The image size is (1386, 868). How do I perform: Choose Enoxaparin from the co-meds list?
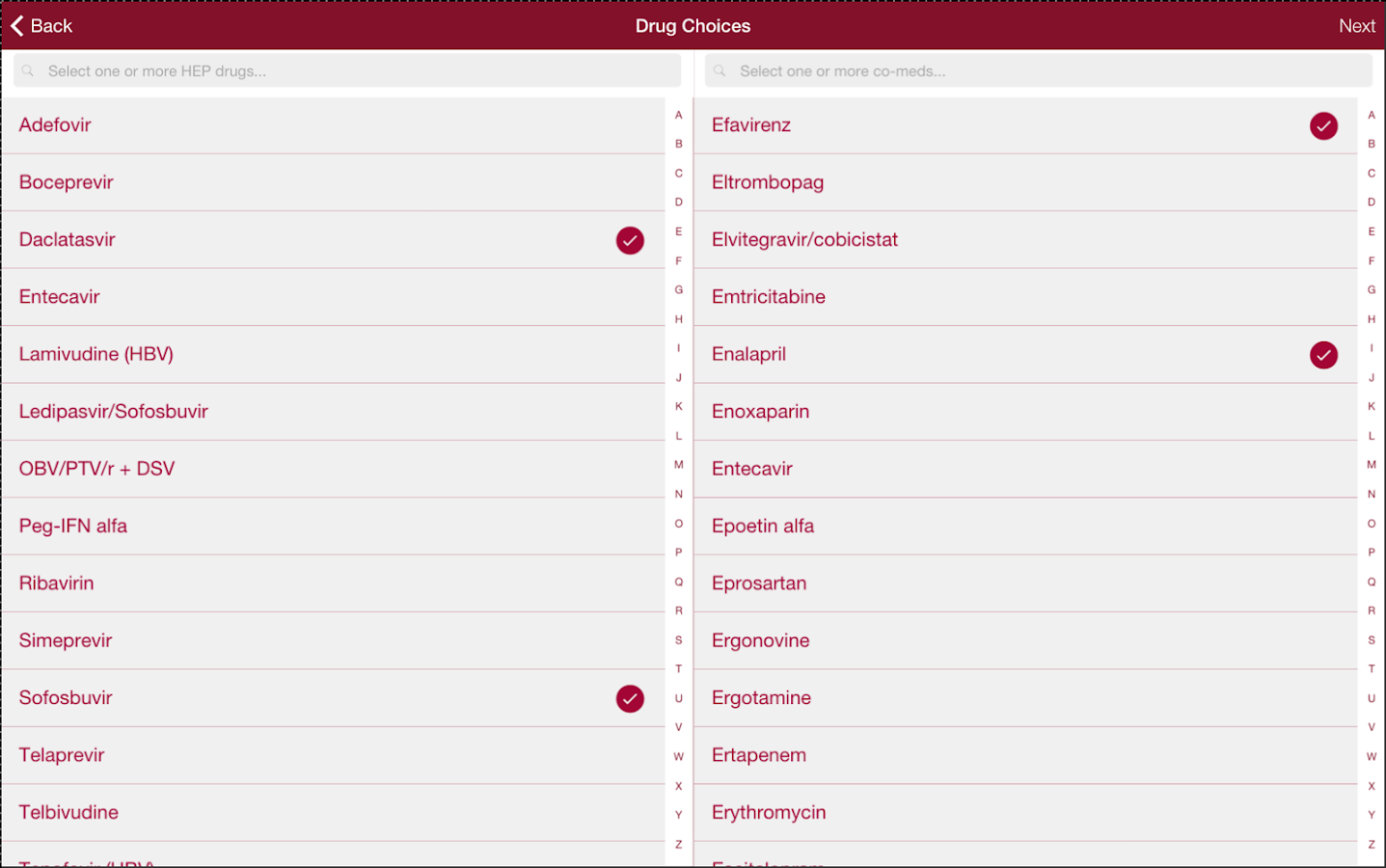[x=760, y=412]
